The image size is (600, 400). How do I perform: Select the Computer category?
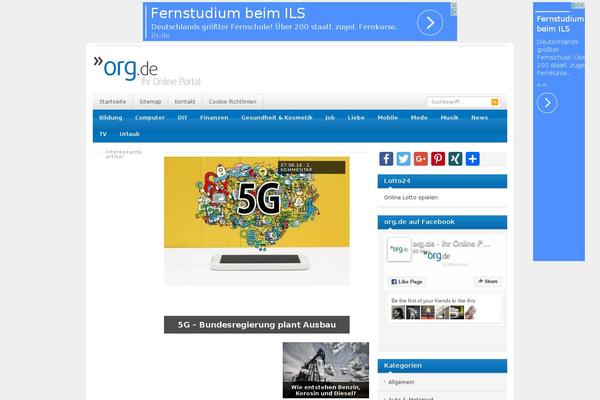150,118
